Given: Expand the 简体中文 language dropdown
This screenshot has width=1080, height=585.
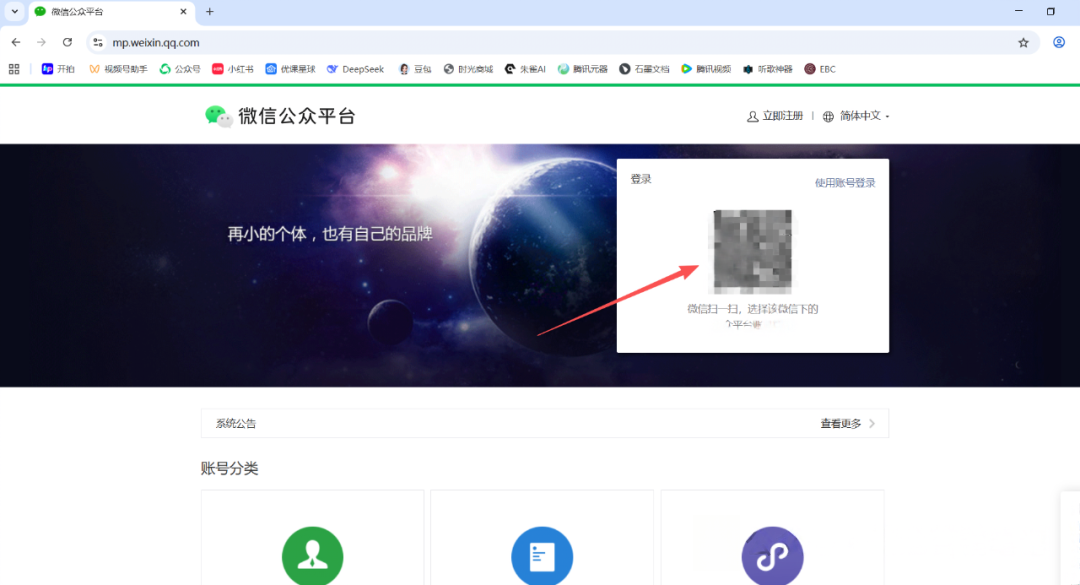Looking at the screenshot, I should click(x=856, y=116).
